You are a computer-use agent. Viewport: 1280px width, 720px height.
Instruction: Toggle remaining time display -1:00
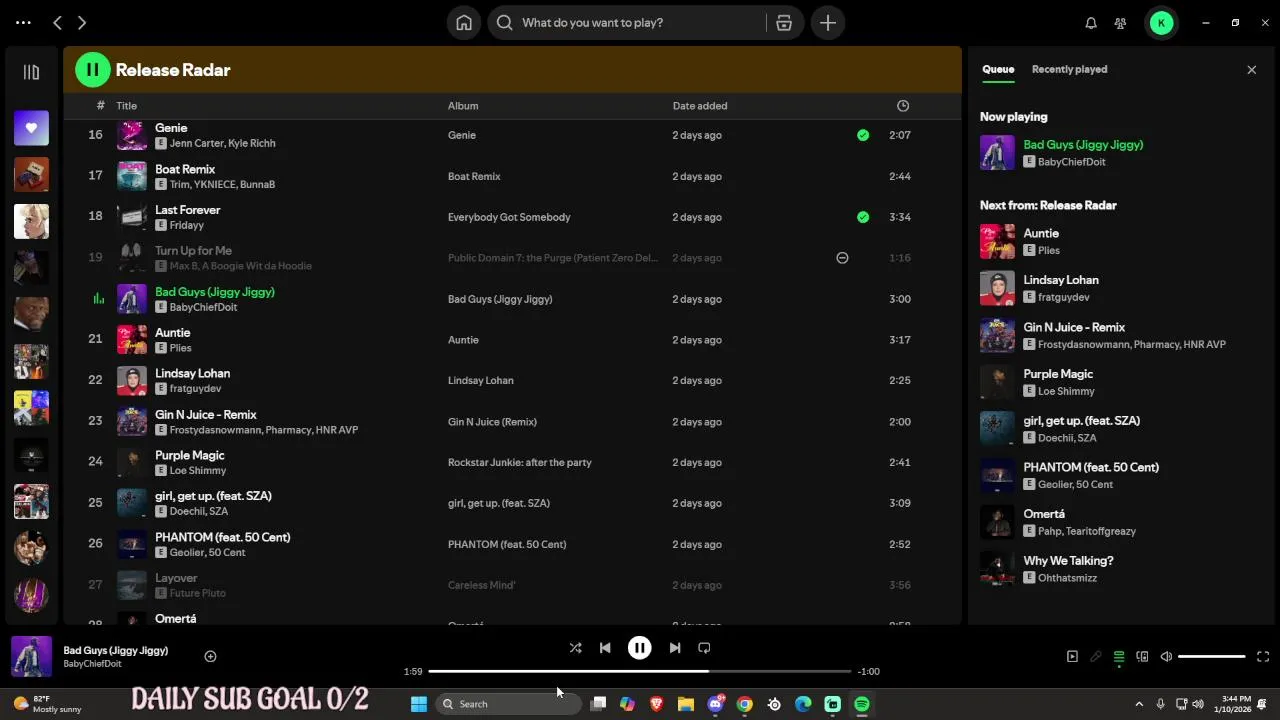point(869,672)
